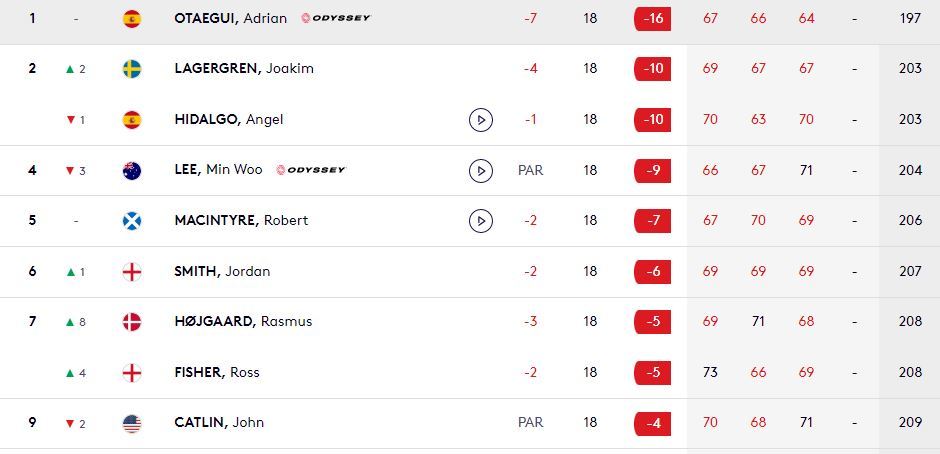Image resolution: width=940 pixels, height=454 pixels.
Task: Click the Scottish flag beside MacIntyre
Action: pos(132,221)
